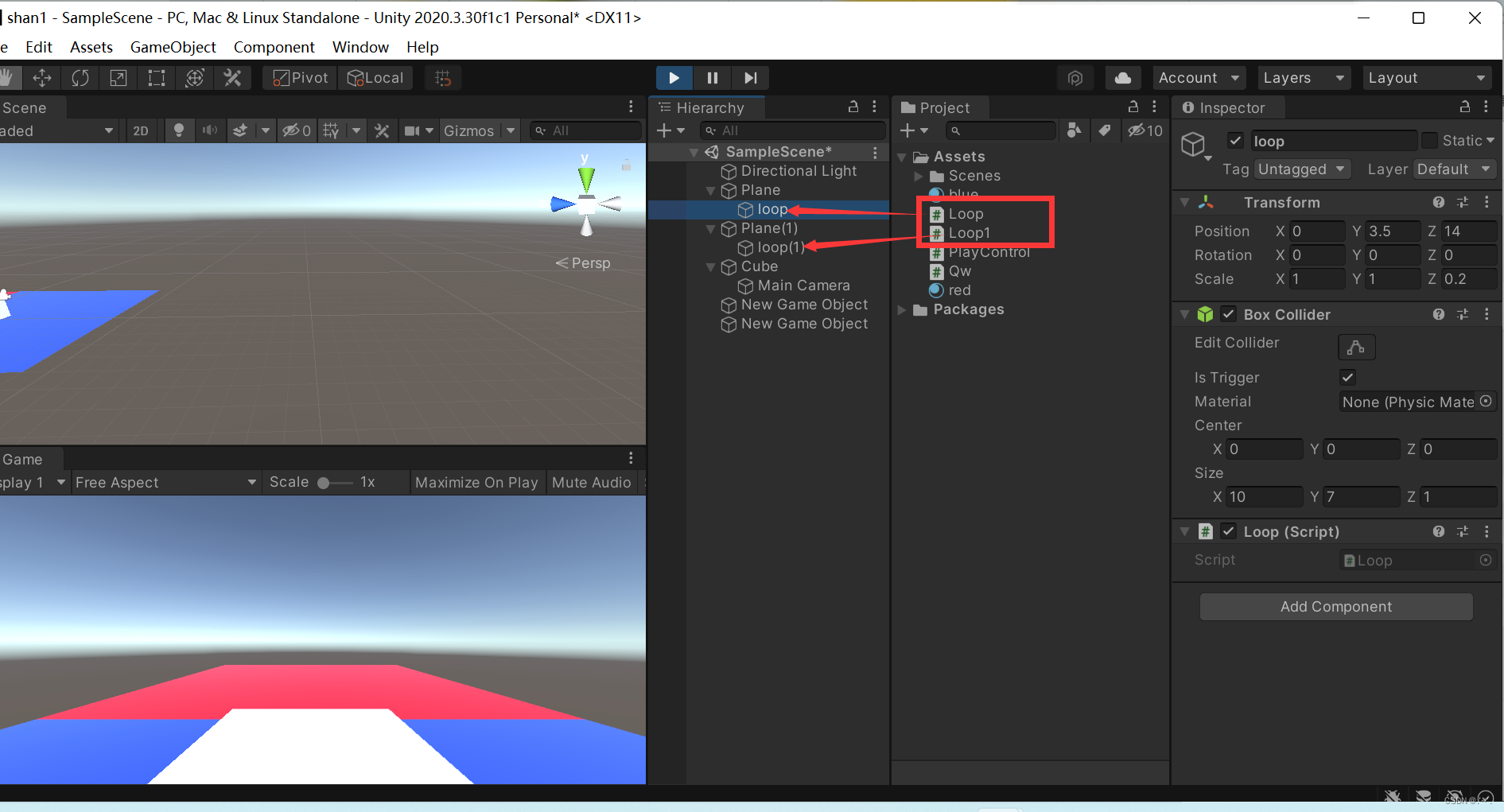Collapse the Plane object in Hierarchy
The width and height of the screenshot is (1504, 812).
(710, 190)
